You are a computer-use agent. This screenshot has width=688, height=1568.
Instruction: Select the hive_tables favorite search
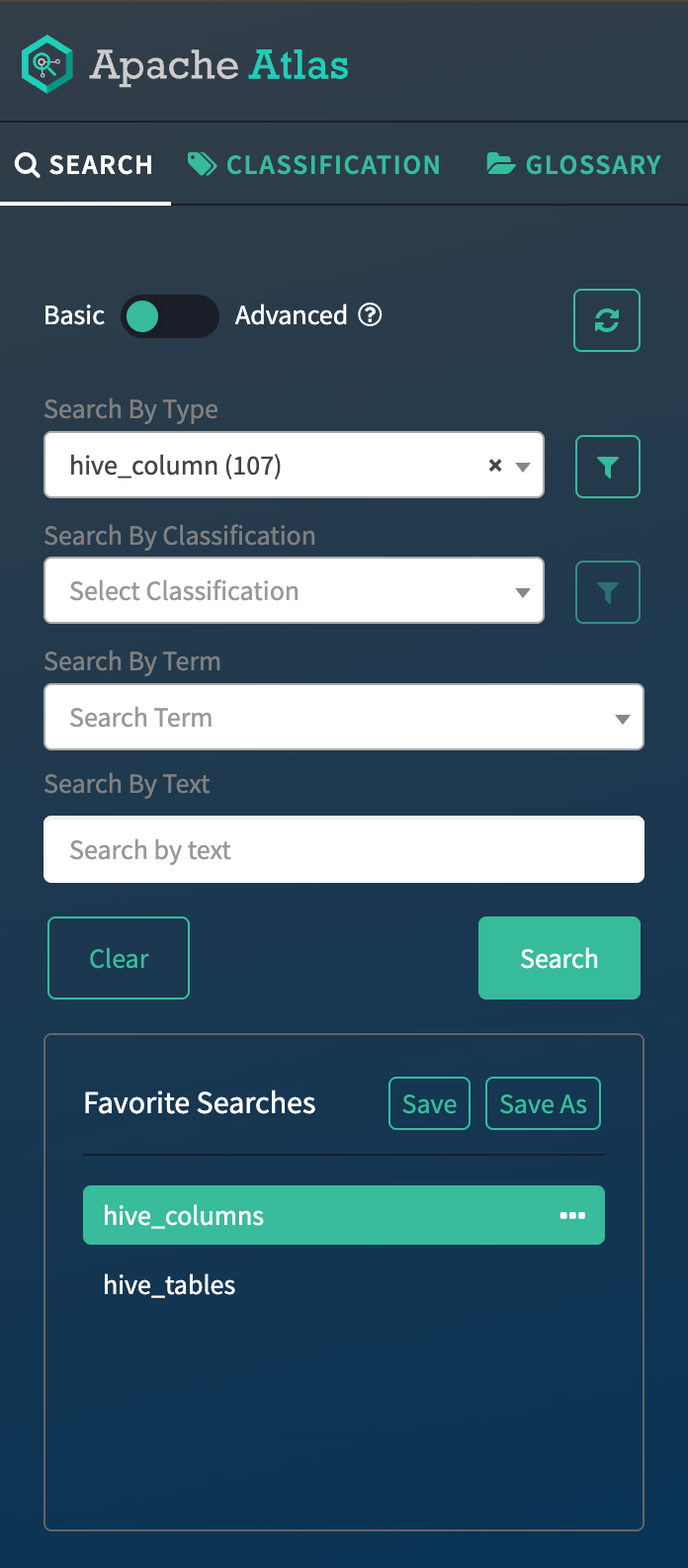tap(170, 1284)
